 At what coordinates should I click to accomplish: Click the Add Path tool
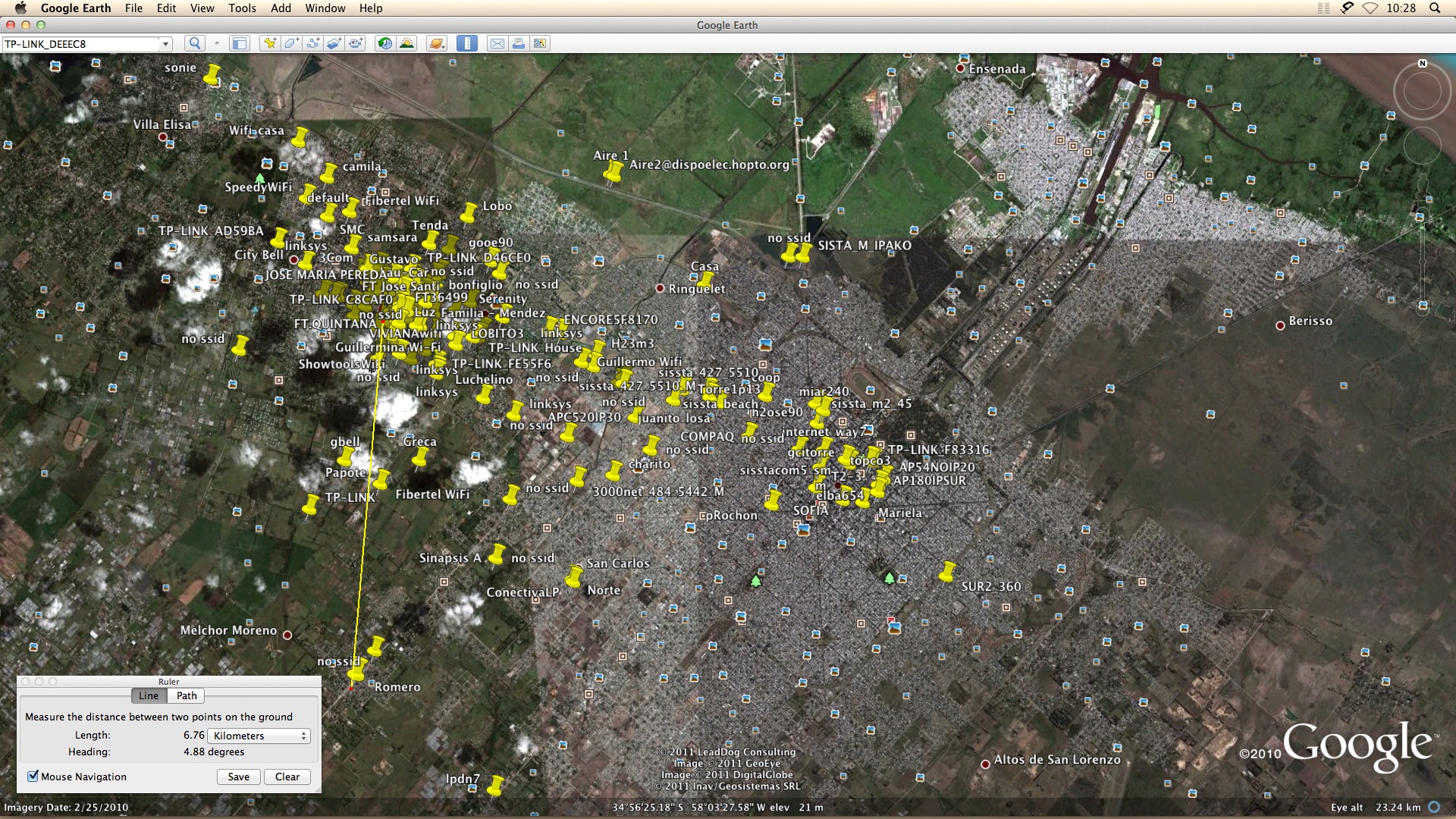coord(312,43)
